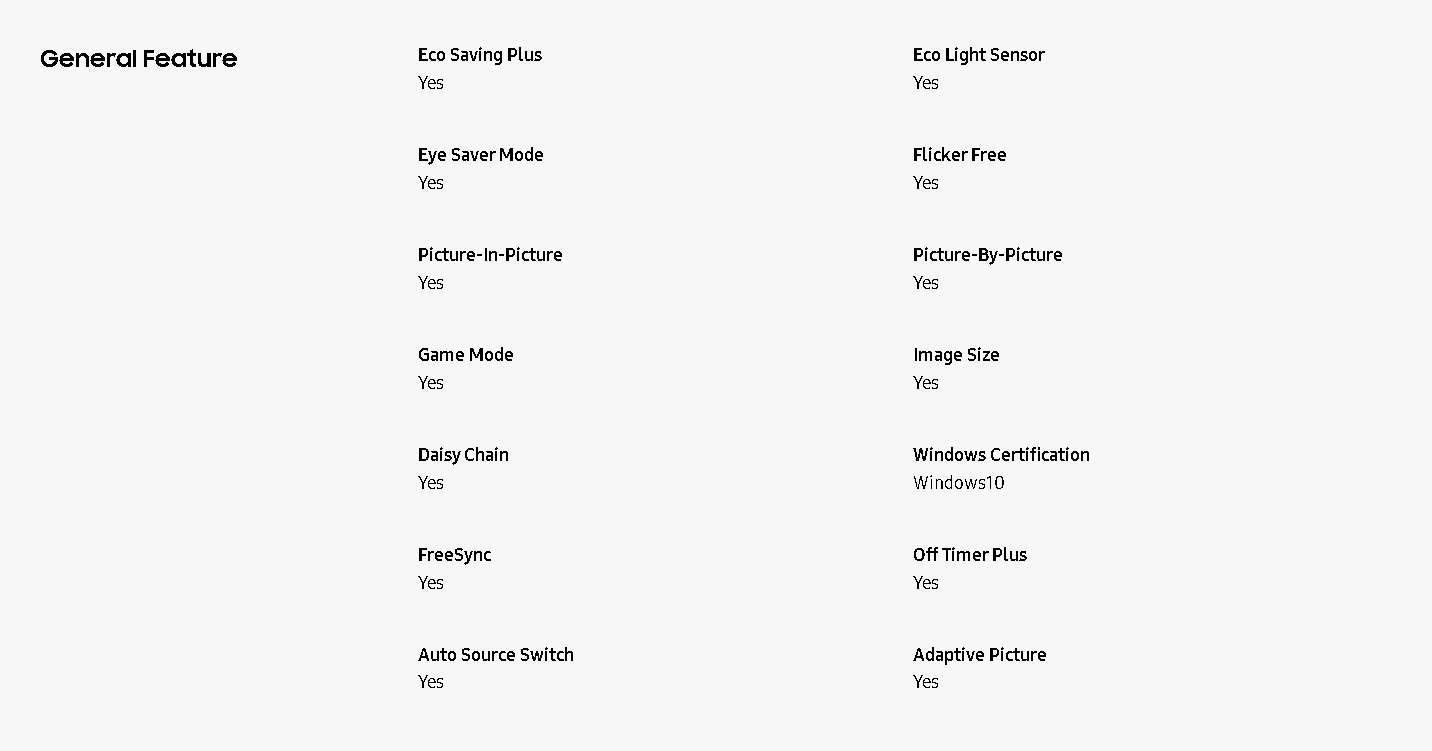Select the Off Timer Plus label
This screenshot has height=751, width=1432.
[x=969, y=555]
